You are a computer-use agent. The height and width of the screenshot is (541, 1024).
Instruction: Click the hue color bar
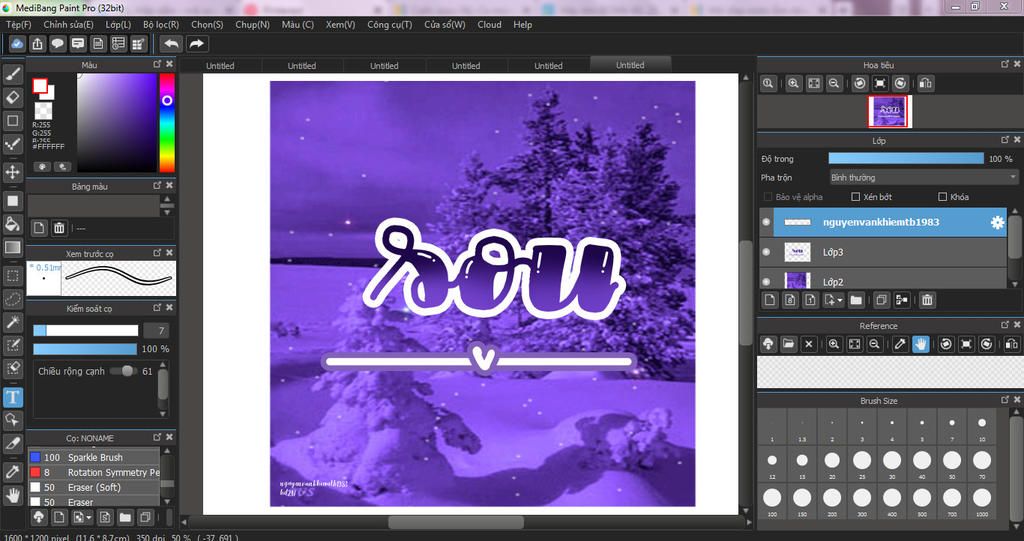tap(167, 122)
